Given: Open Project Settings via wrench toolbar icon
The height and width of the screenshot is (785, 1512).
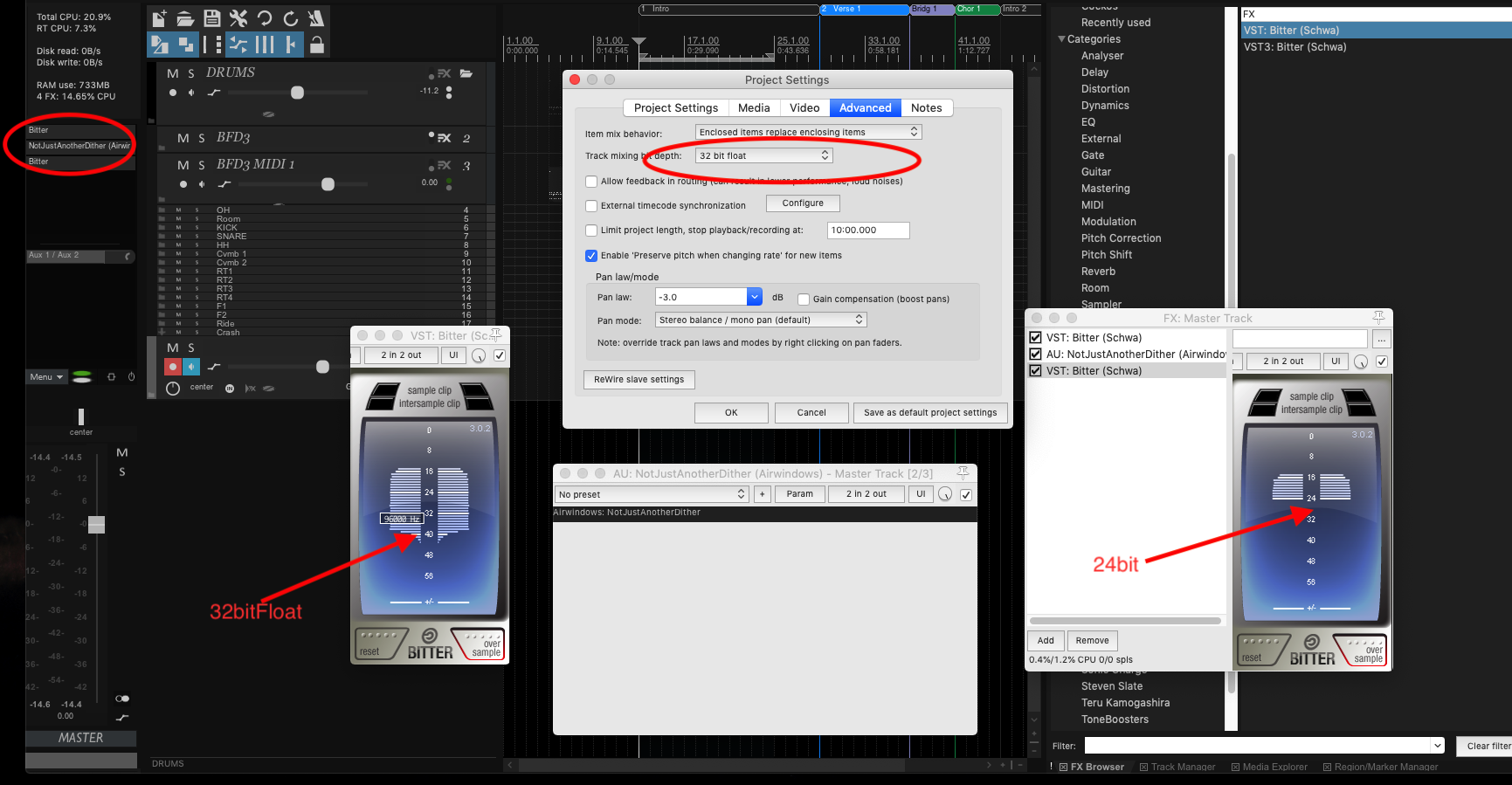Looking at the screenshot, I should click(238, 18).
